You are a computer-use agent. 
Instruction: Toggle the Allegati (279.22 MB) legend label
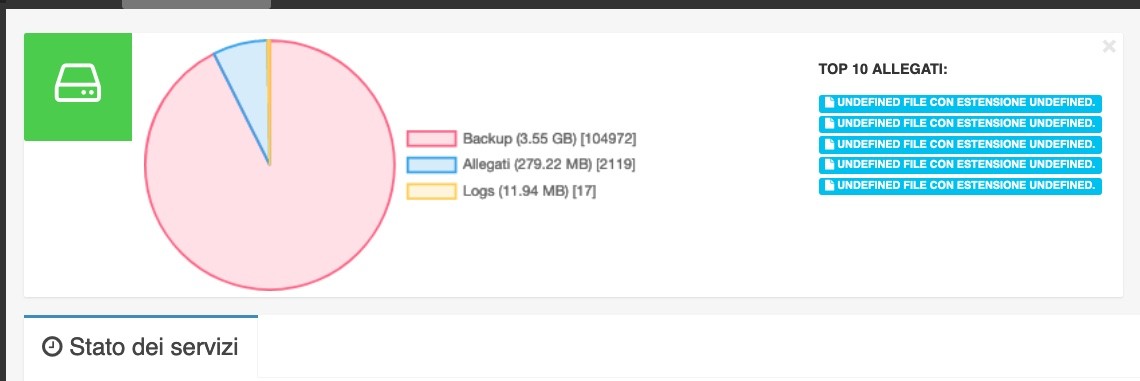coord(549,165)
